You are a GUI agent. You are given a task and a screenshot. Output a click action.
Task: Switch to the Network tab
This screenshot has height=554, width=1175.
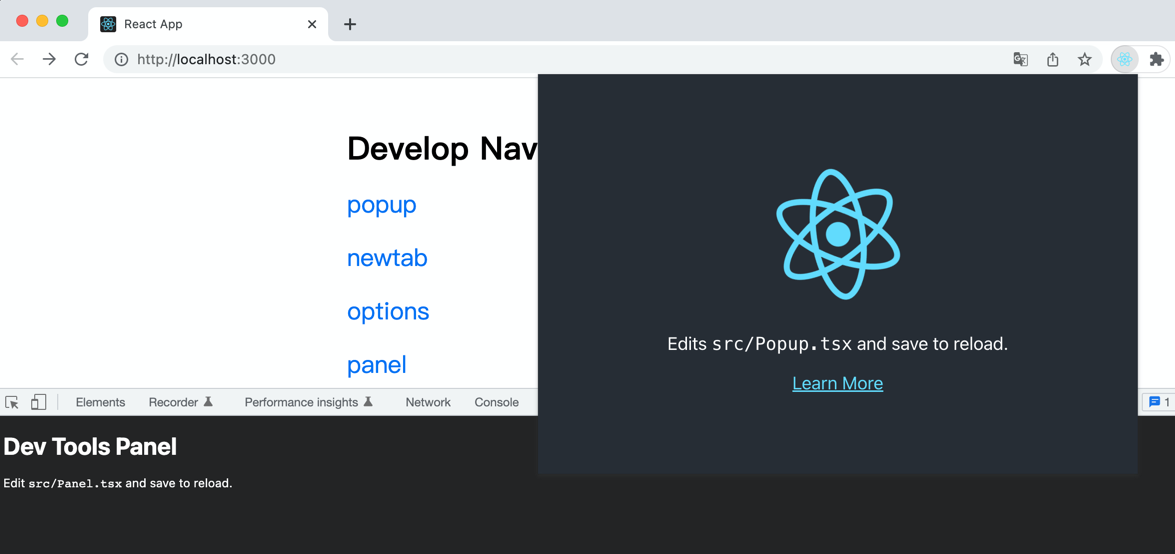[x=428, y=403]
